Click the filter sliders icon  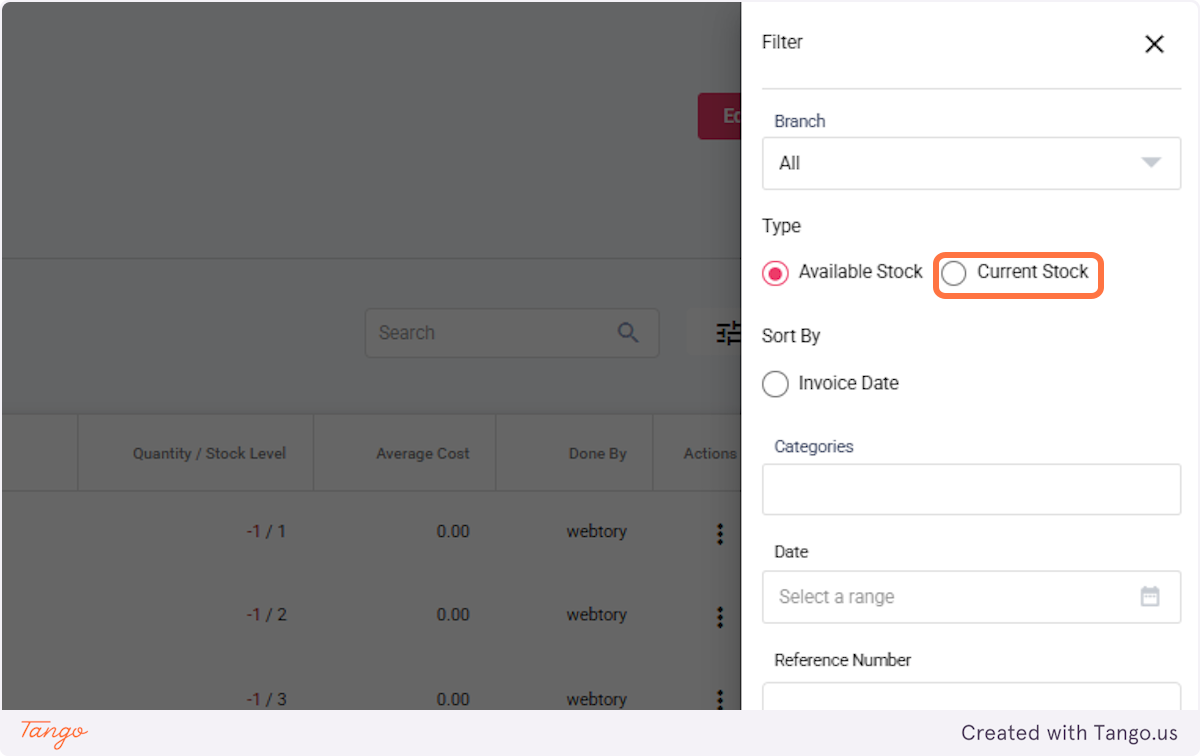[x=728, y=333]
